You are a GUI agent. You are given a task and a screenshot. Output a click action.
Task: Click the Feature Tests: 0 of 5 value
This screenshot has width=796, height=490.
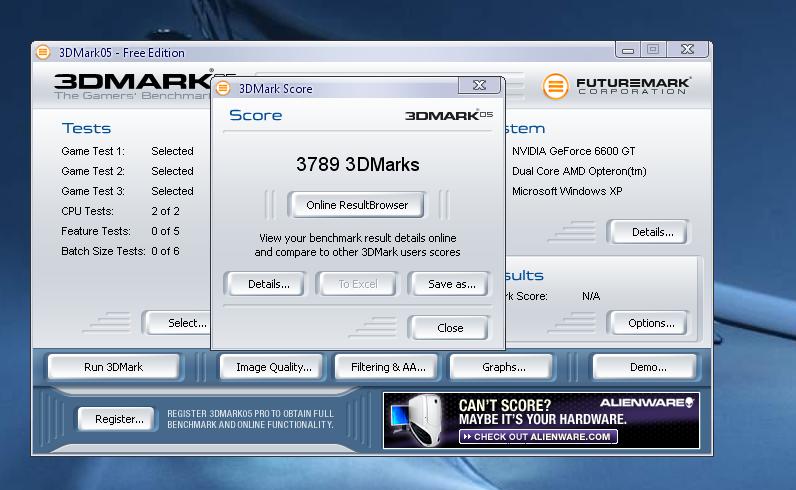pyautogui.click(x=165, y=231)
